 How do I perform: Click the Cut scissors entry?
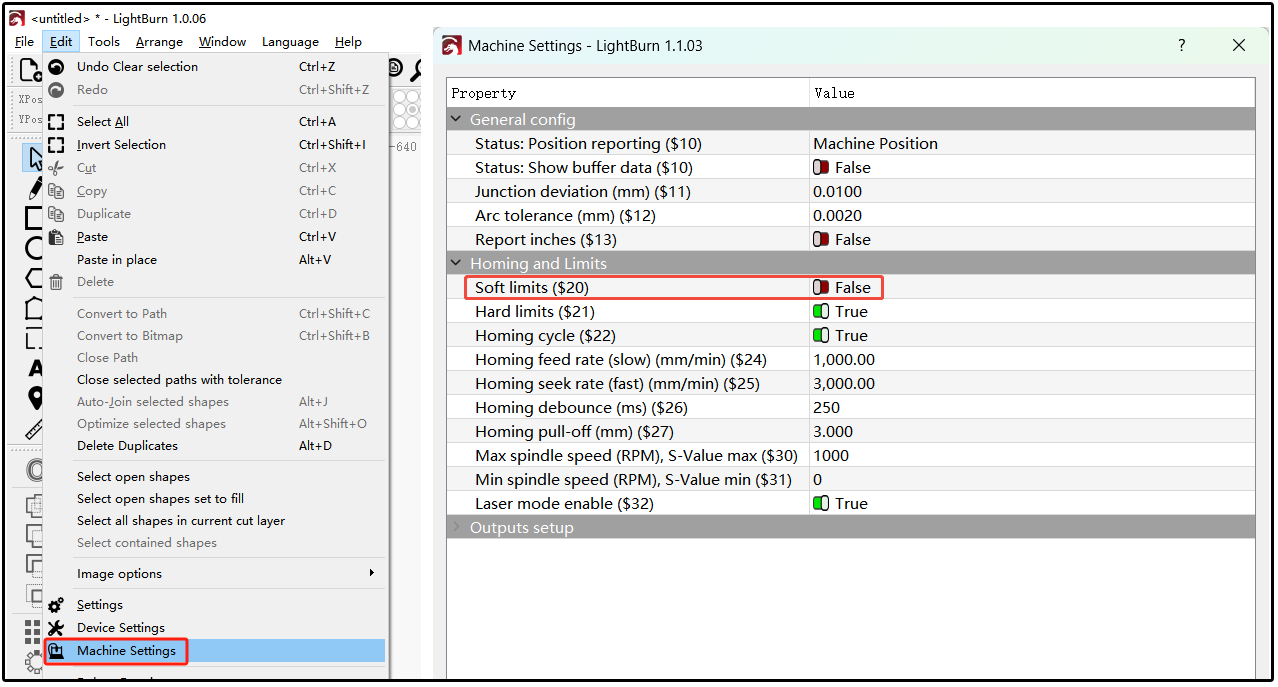214,168
